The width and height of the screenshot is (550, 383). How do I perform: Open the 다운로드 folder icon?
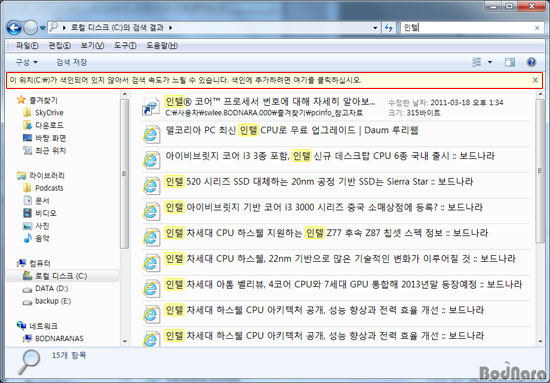pos(27,125)
